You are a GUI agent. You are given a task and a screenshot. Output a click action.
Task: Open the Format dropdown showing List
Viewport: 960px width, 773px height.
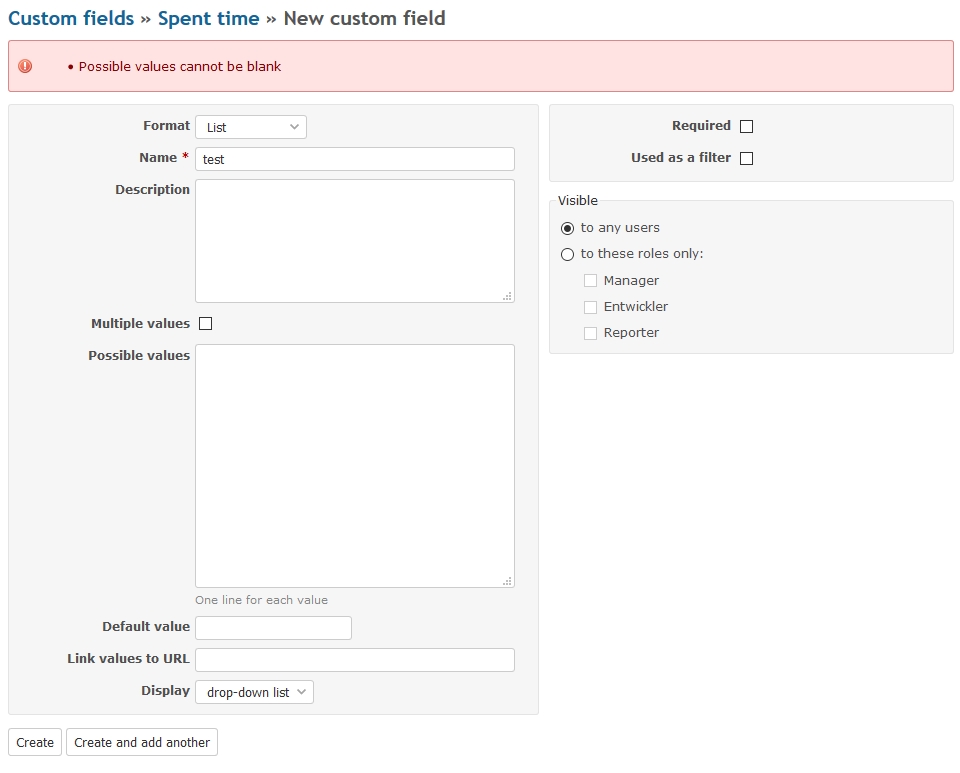pos(251,127)
